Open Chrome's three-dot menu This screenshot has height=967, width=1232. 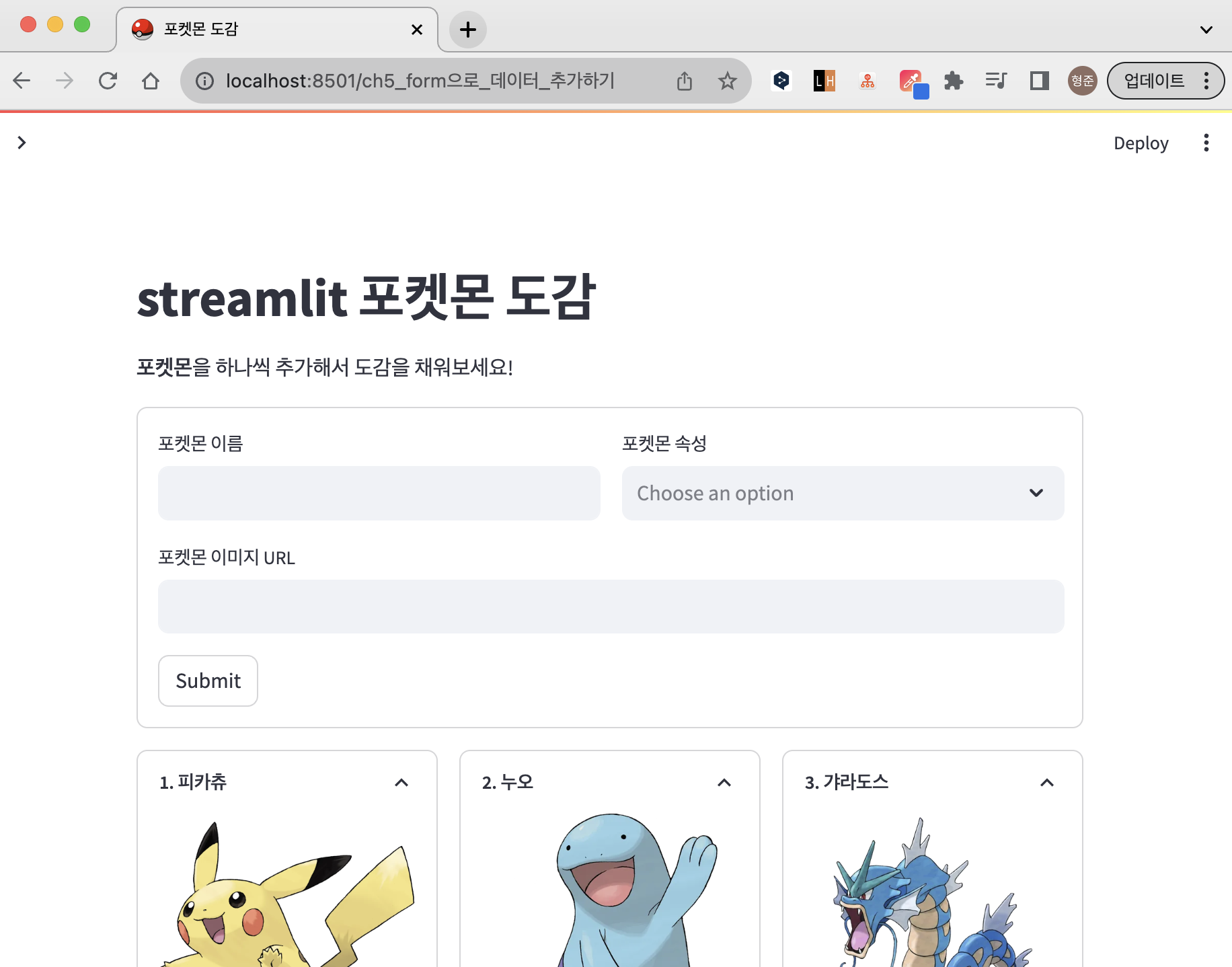1206,81
